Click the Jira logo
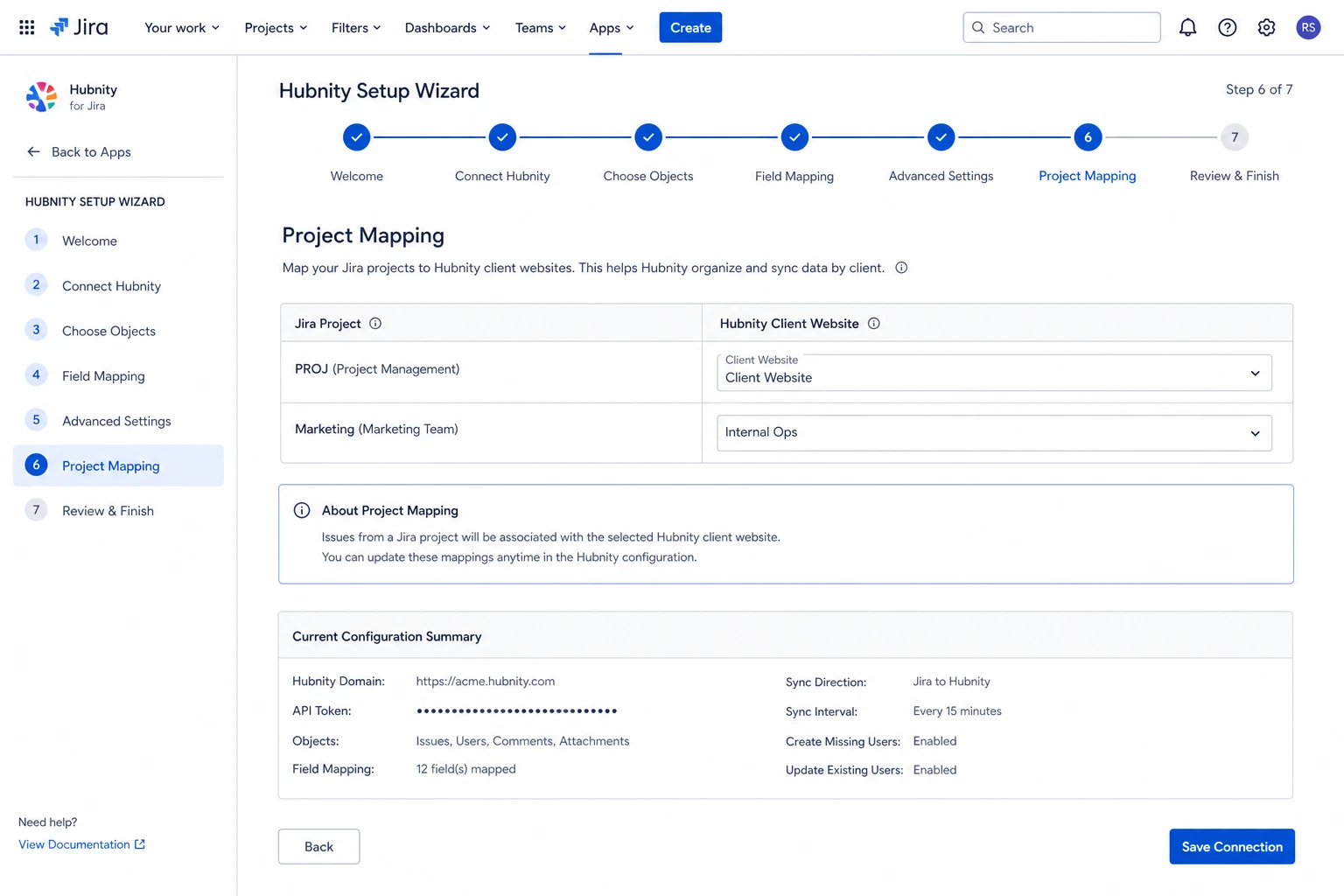 tap(79, 27)
